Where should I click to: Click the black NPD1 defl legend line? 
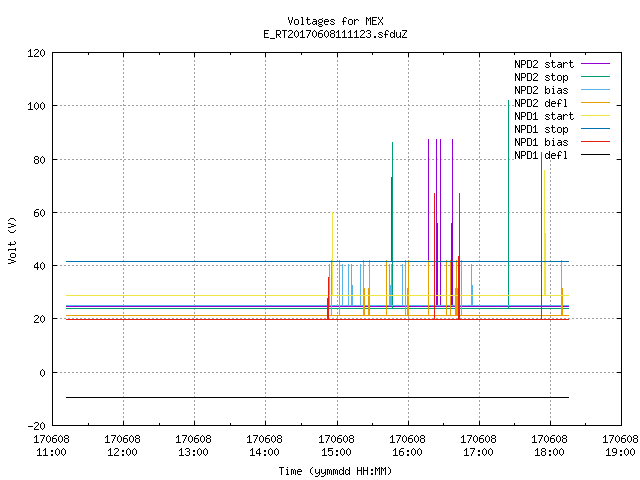coord(596,155)
